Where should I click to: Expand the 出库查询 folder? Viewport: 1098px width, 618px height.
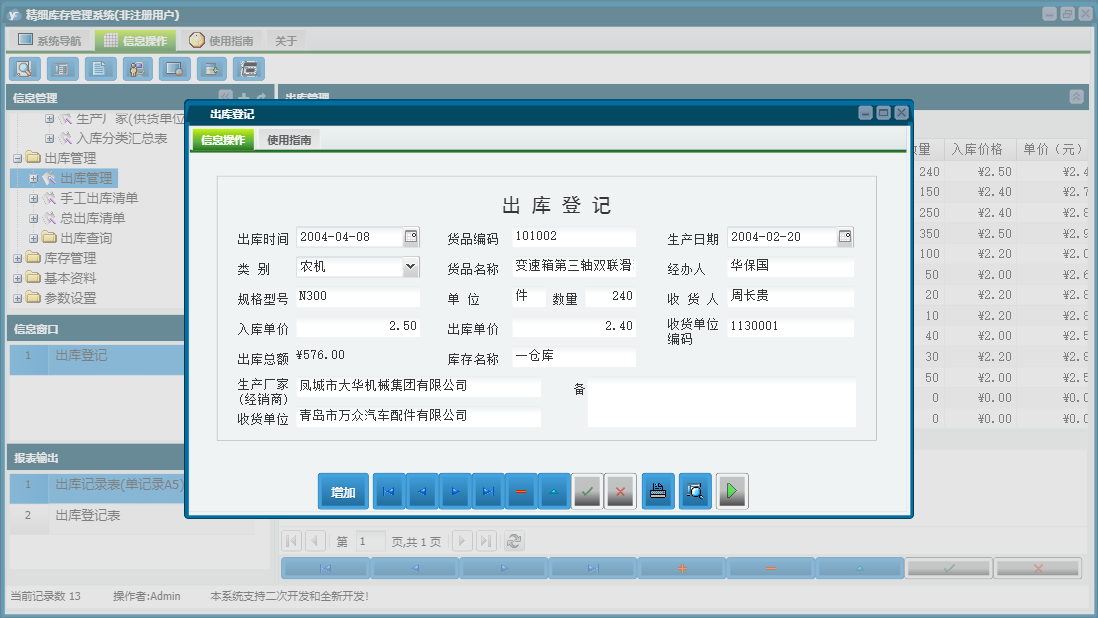(33, 238)
